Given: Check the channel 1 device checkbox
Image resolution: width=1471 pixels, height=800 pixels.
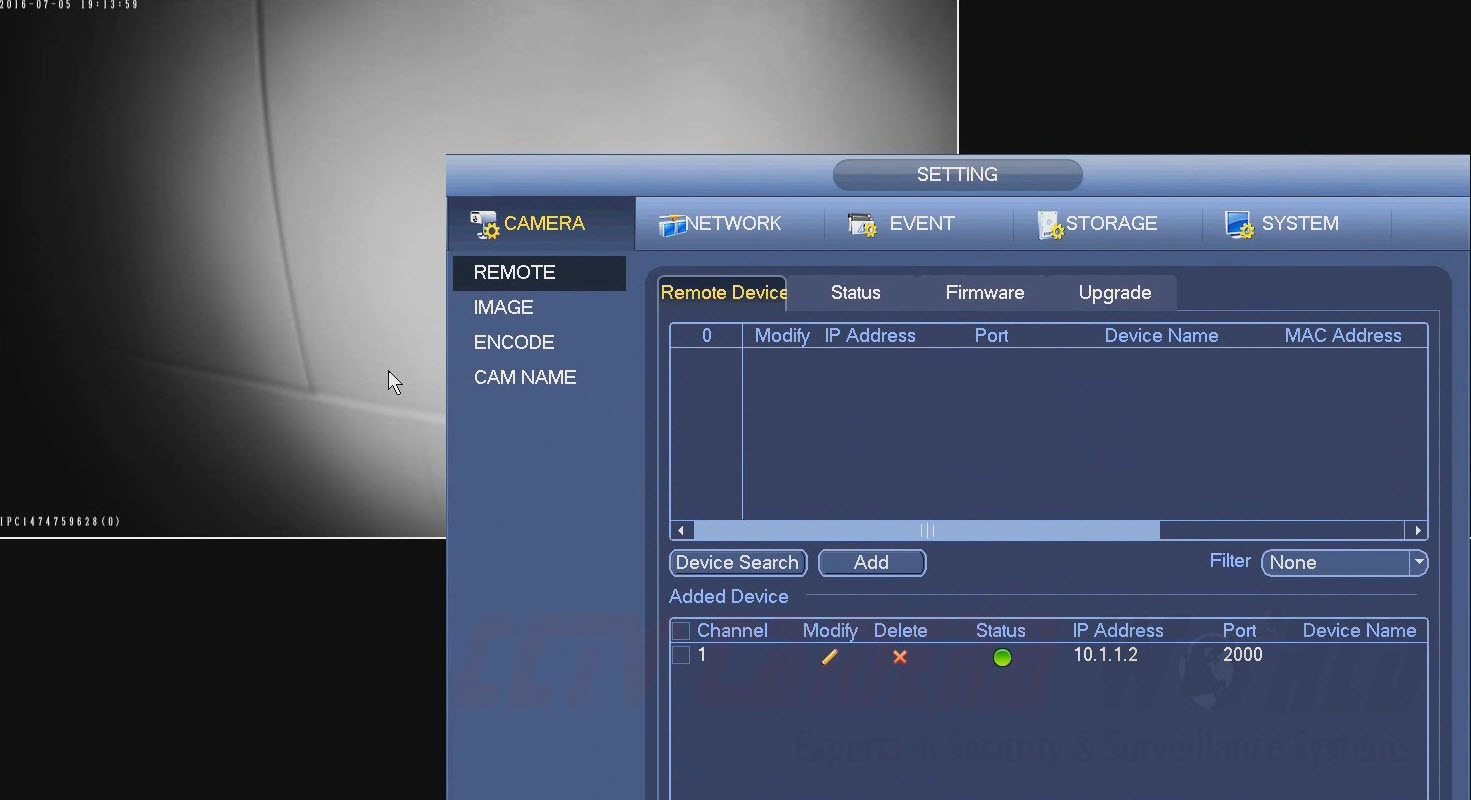Looking at the screenshot, I should (x=681, y=656).
